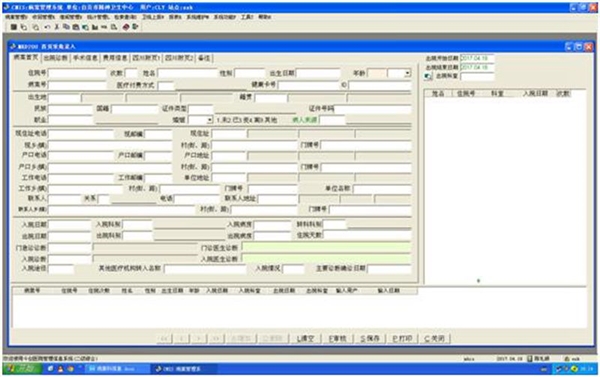Click the 姓名 name input field
The image size is (600, 377).
click(x=188, y=73)
